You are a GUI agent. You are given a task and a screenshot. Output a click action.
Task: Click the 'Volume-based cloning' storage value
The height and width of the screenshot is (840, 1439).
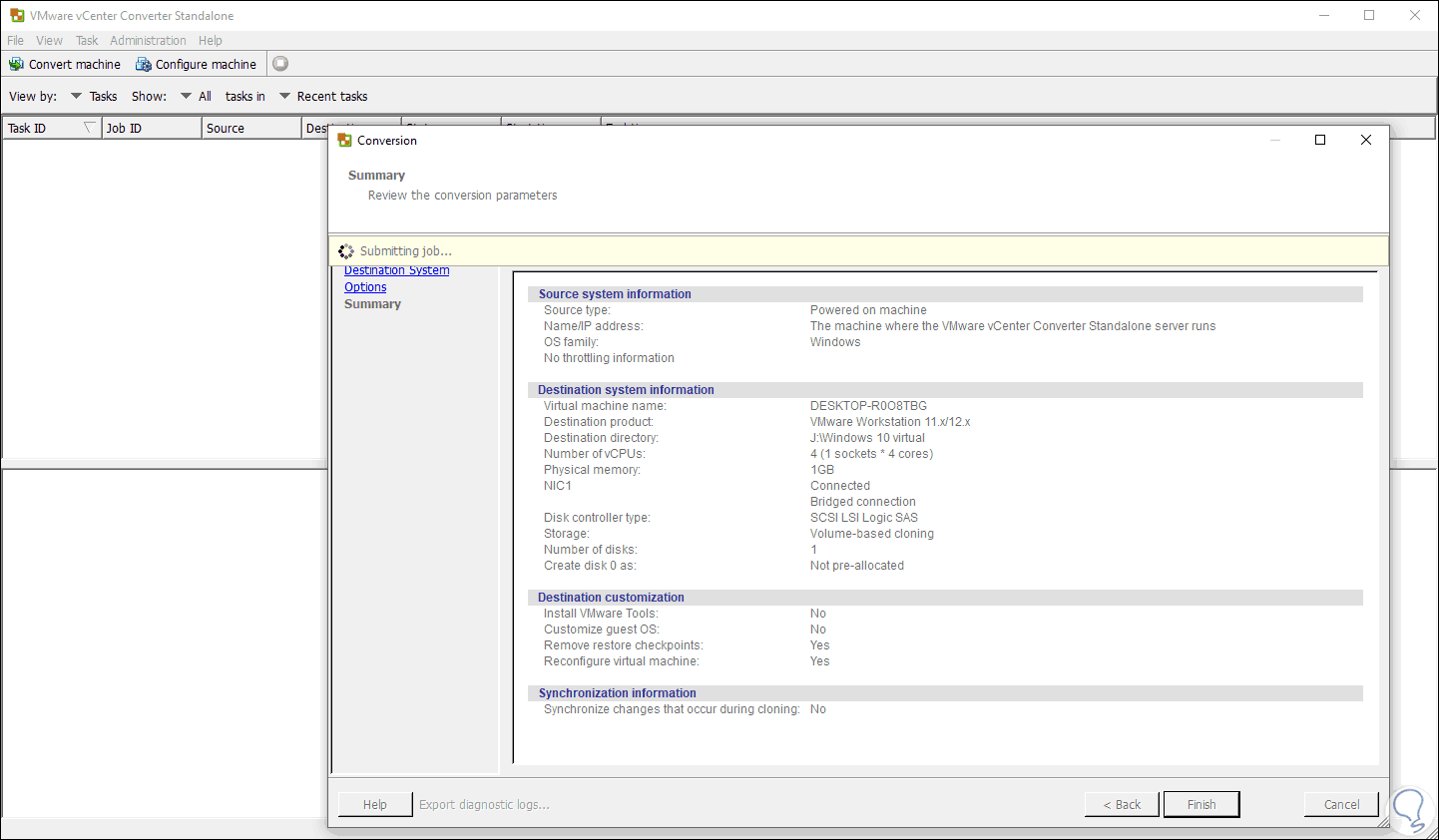click(872, 534)
